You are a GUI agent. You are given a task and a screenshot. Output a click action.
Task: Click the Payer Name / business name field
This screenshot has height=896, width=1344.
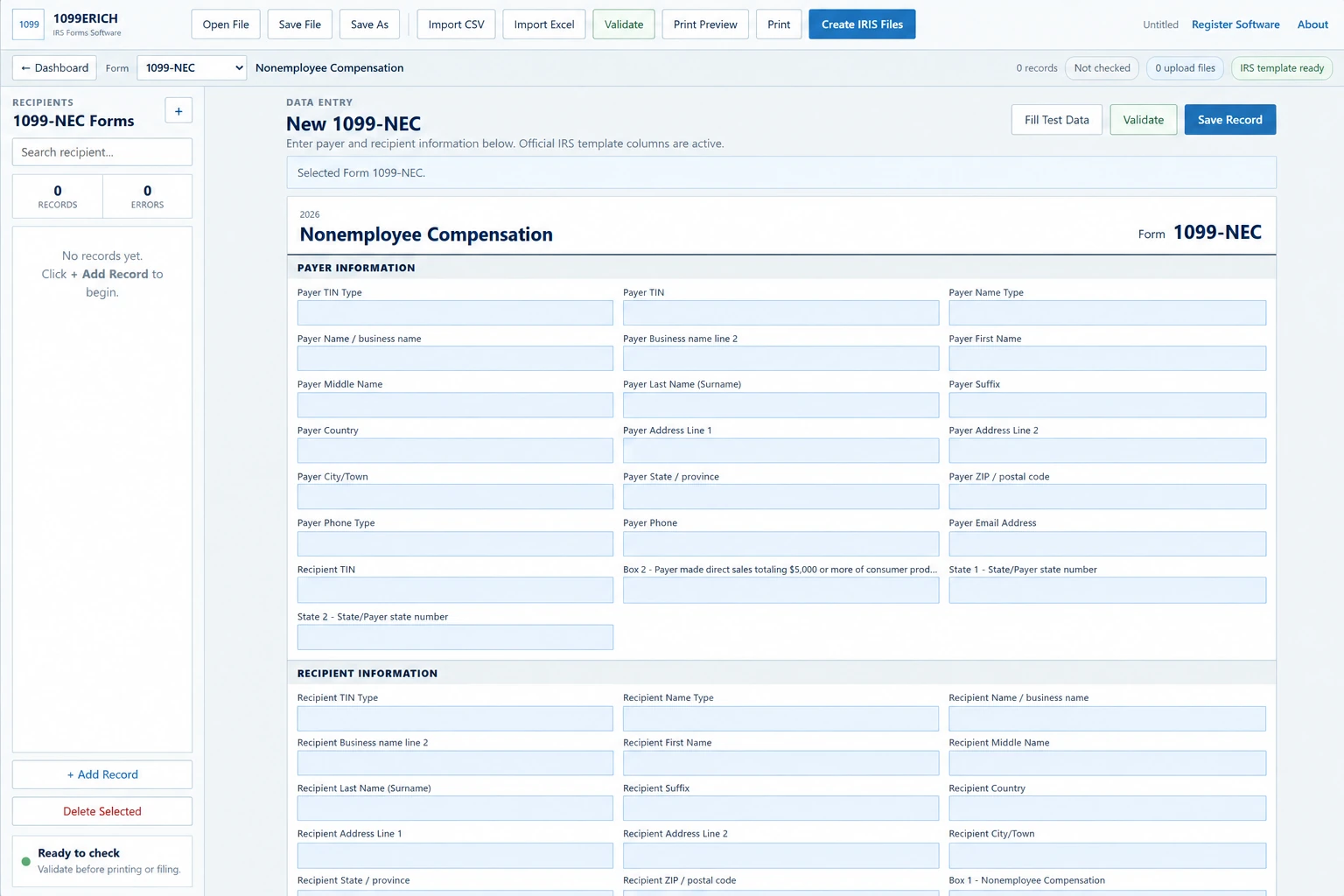(x=455, y=359)
